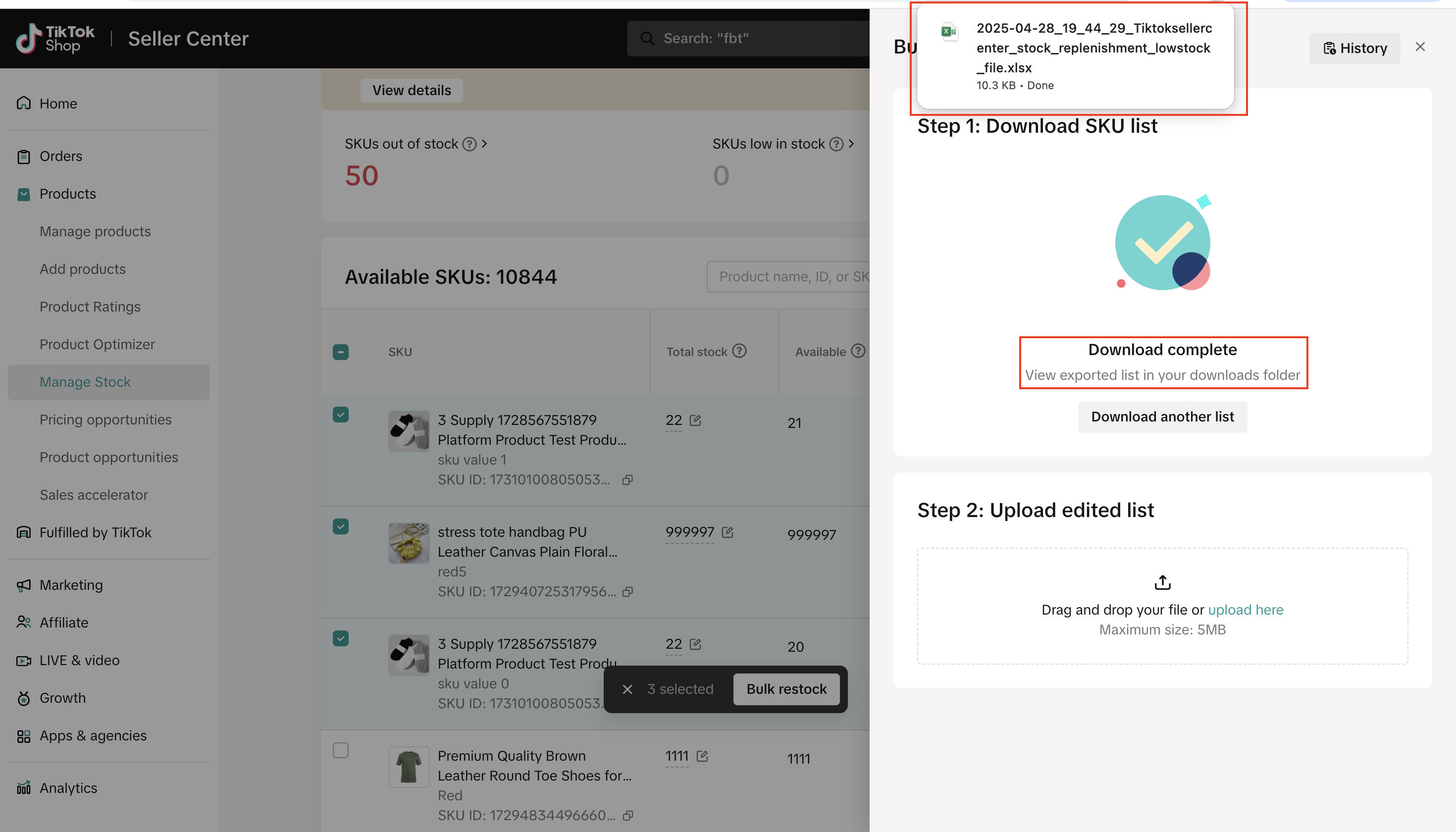The height and width of the screenshot is (832, 1456).
Task: Expand SKUs low in stock chevron
Action: pyautogui.click(x=851, y=144)
